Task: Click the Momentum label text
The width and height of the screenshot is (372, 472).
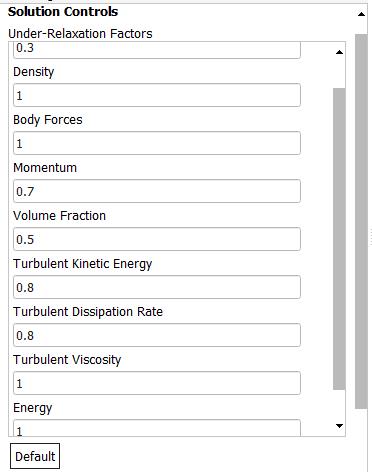Action: pos(45,168)
